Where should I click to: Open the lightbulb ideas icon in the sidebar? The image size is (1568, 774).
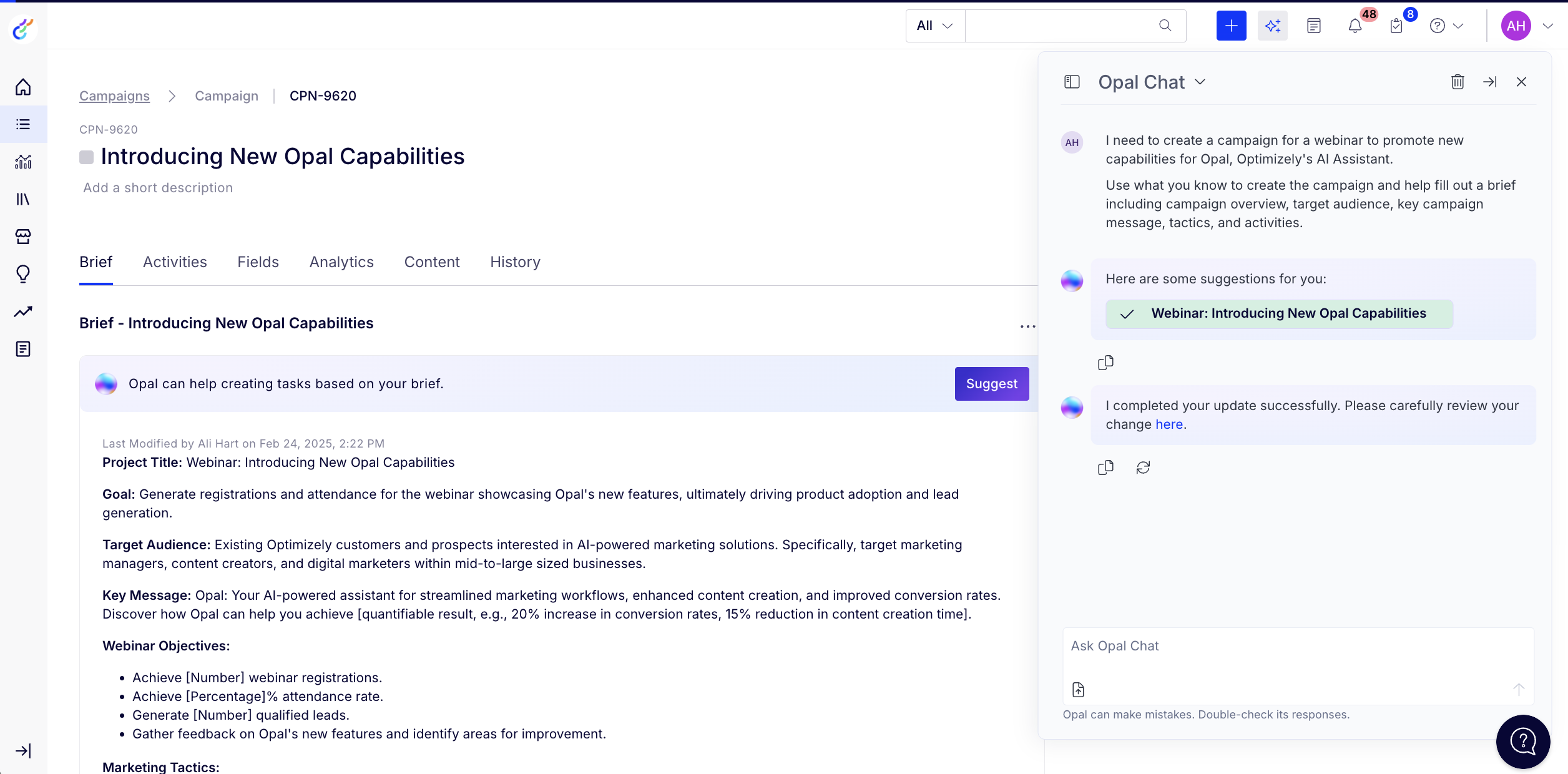tap(23, 274)
